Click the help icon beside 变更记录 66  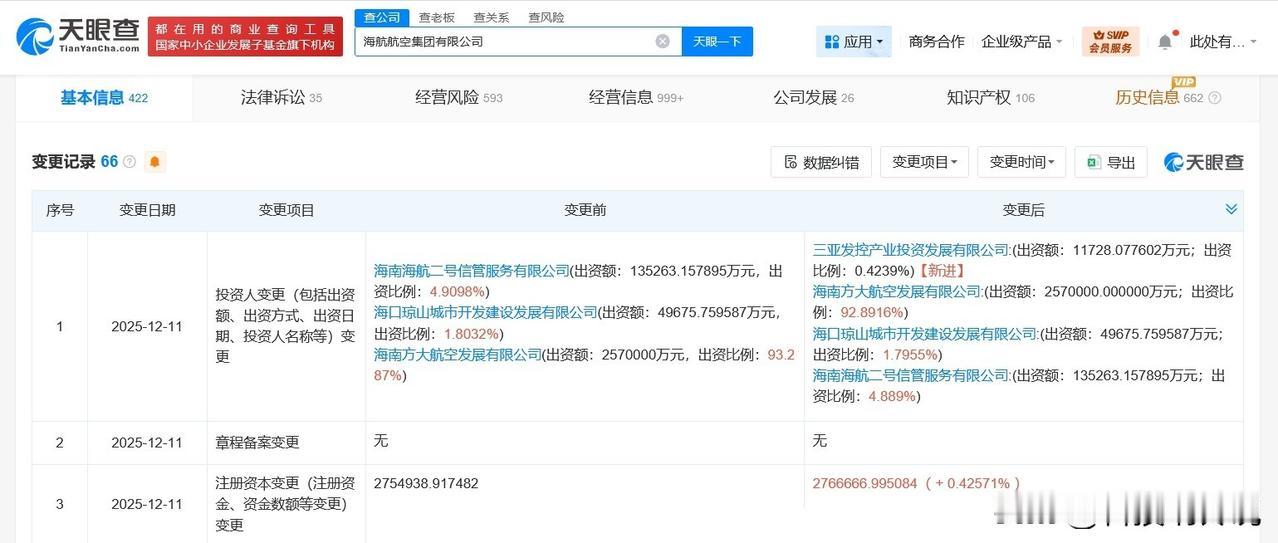coord(129,162)
